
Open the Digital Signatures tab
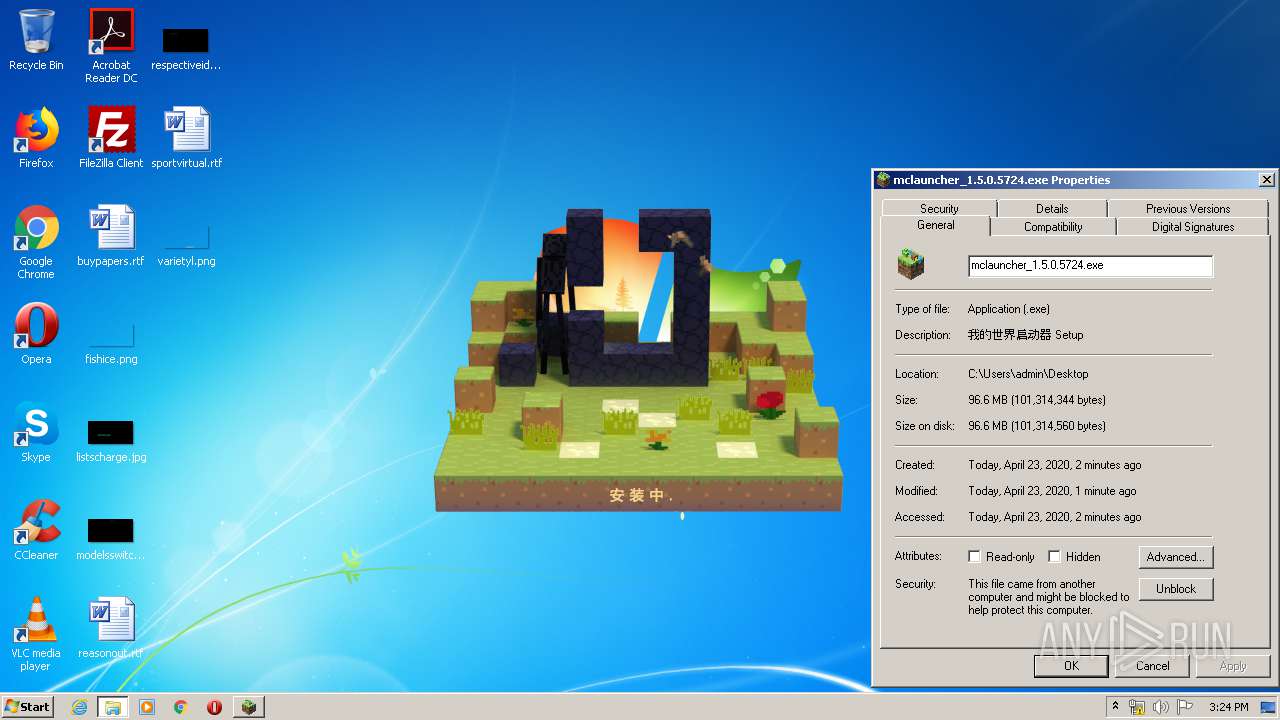coord(1193,227)
